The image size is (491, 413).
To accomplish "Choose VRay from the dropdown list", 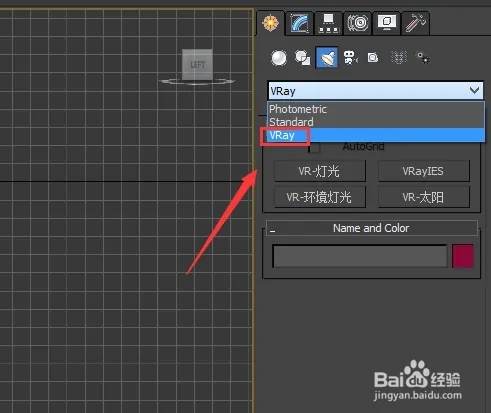I will point(376,135).
